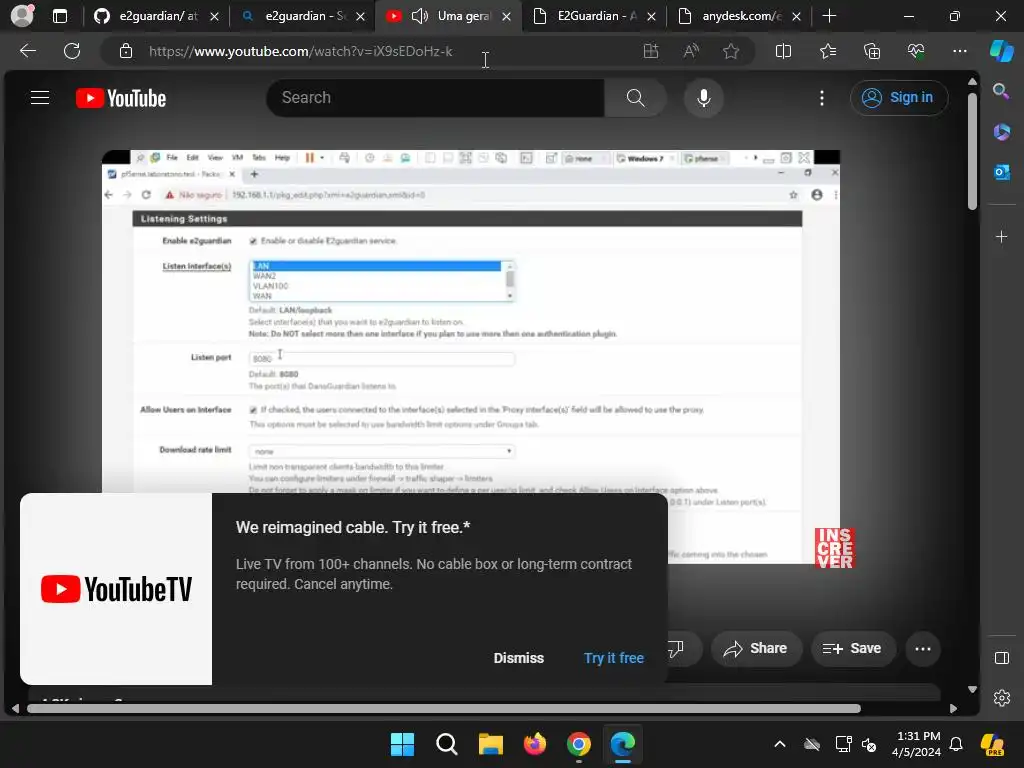This screenshot has width=1024, height=768.
Task: Click the video player area
Action: pyautogui.click(x=471, y=356)
